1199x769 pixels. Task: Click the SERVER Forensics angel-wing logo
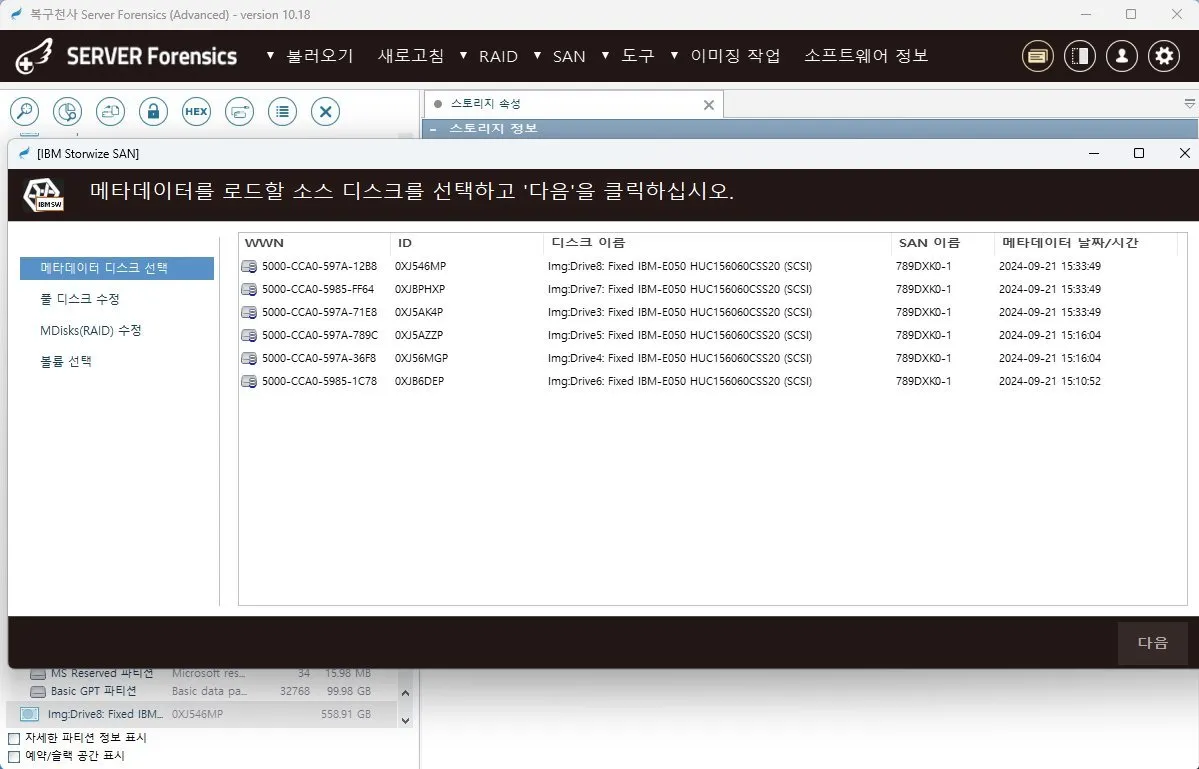tap(34, 56)
